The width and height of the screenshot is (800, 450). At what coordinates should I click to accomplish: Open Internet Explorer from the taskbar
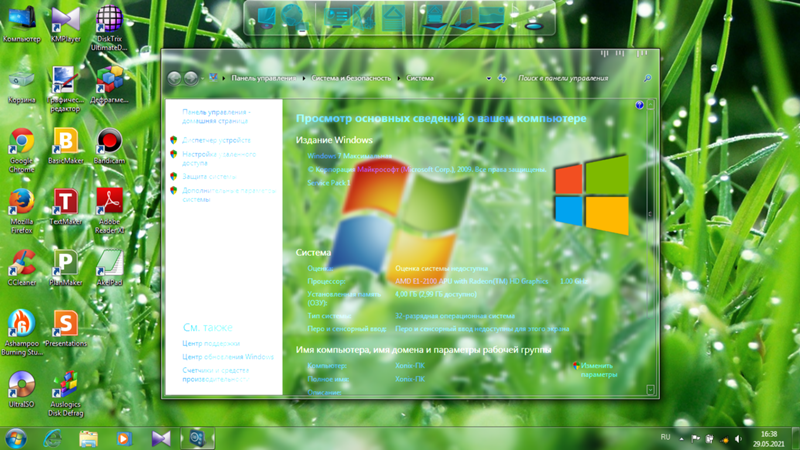(x=53, y=438)
